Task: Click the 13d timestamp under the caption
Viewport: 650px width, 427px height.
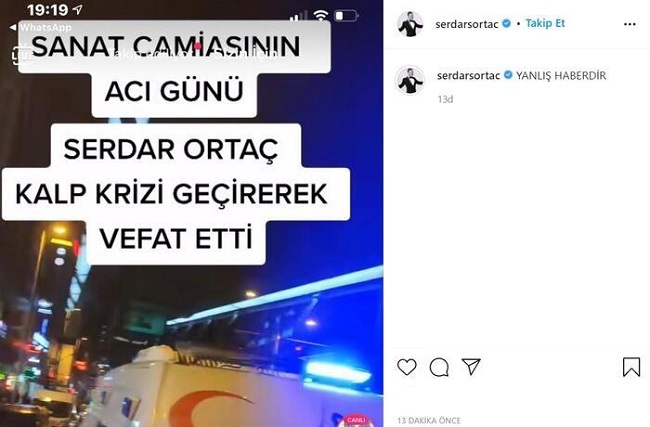Action: click(446, 99)
